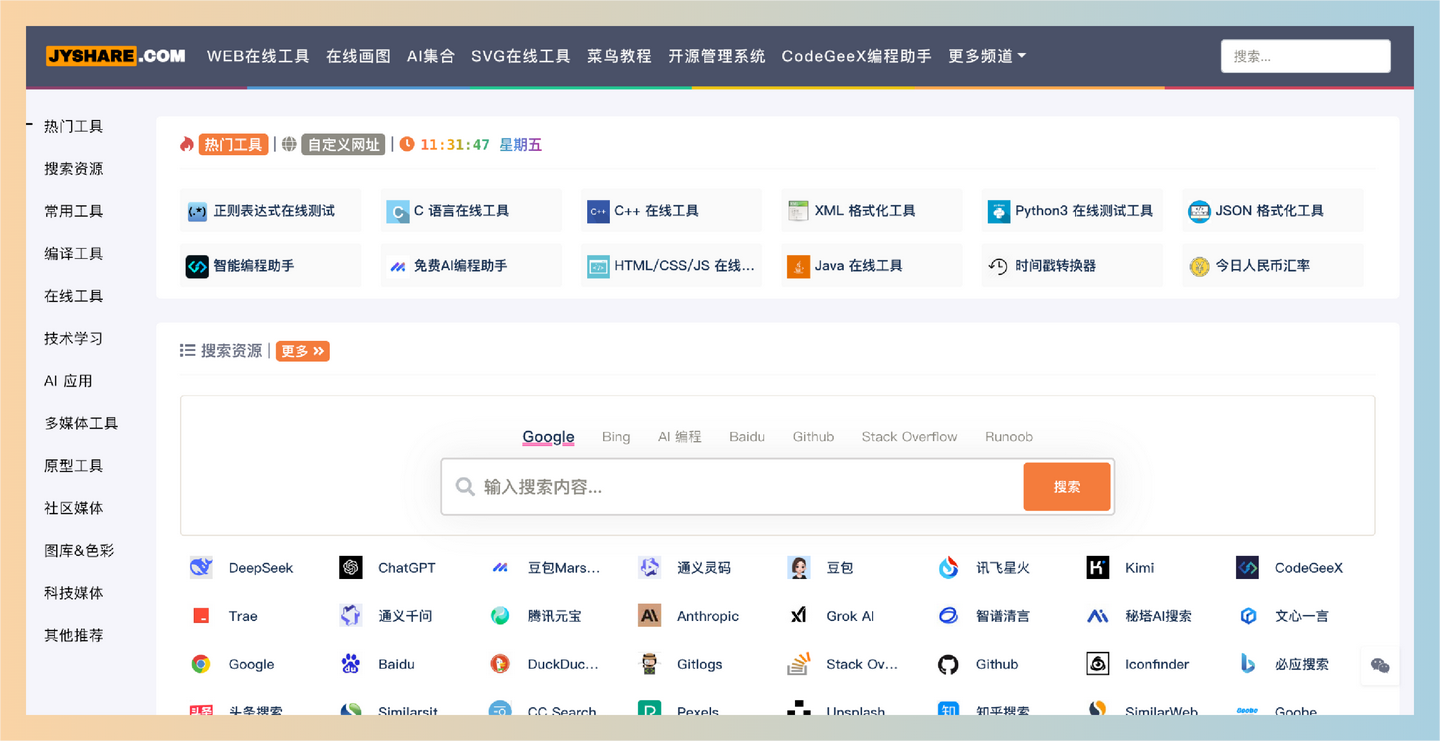
Task: Click the ChatGPT icon
Action: click(x=350, y=568)
